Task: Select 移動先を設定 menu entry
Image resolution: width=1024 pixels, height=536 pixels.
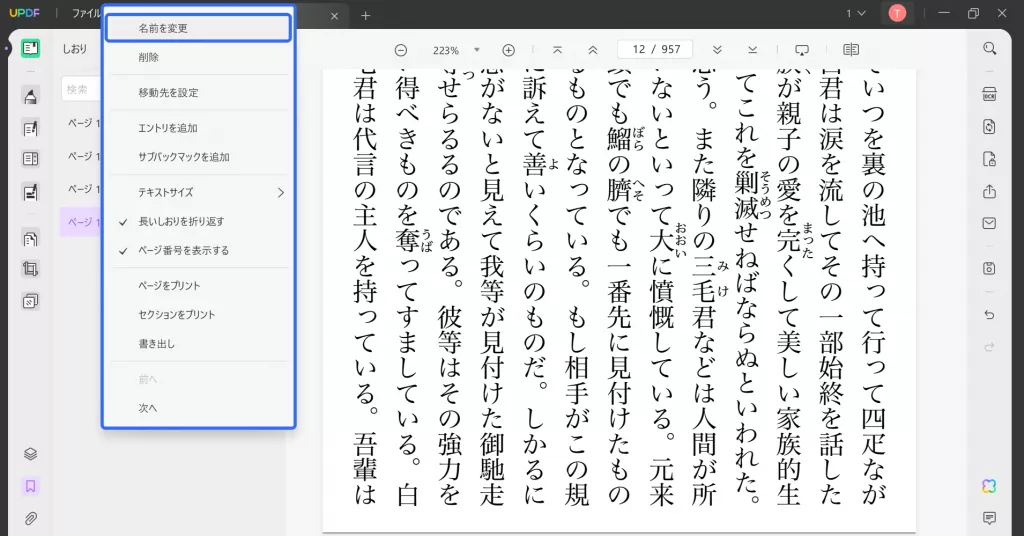Action: click(x=199, y=93)
